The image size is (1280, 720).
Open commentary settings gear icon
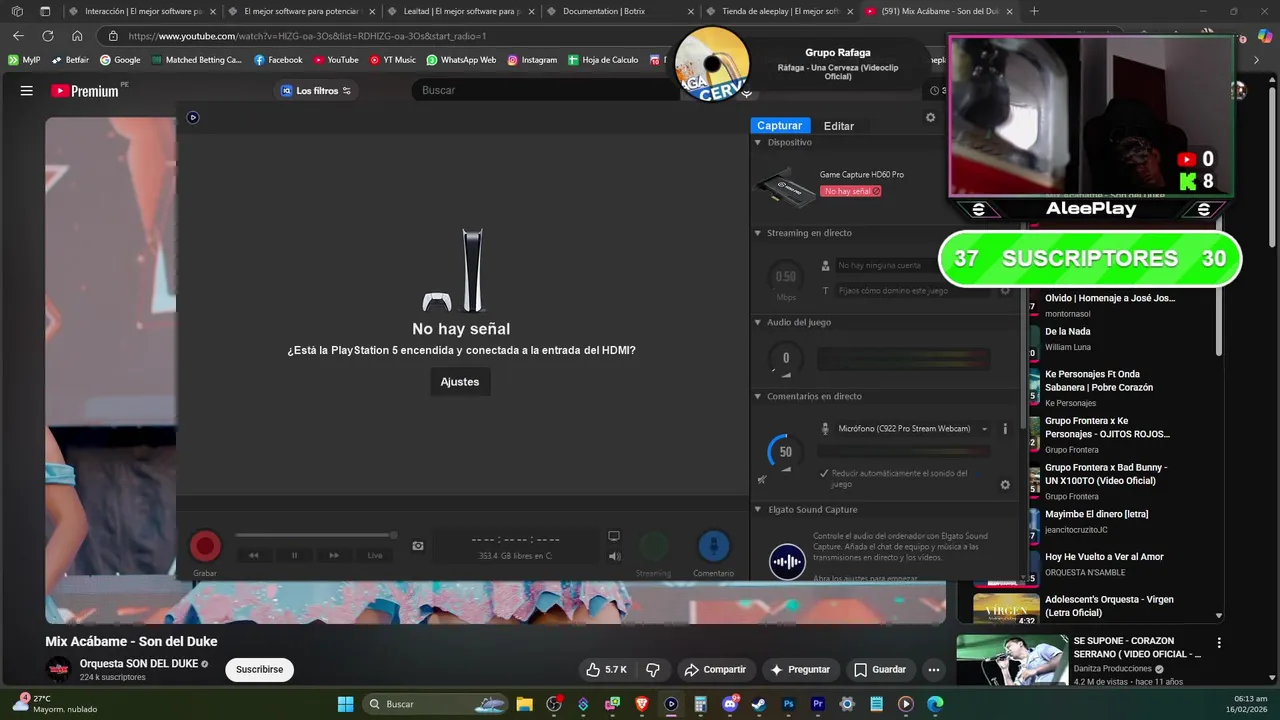click(1005, 485)
